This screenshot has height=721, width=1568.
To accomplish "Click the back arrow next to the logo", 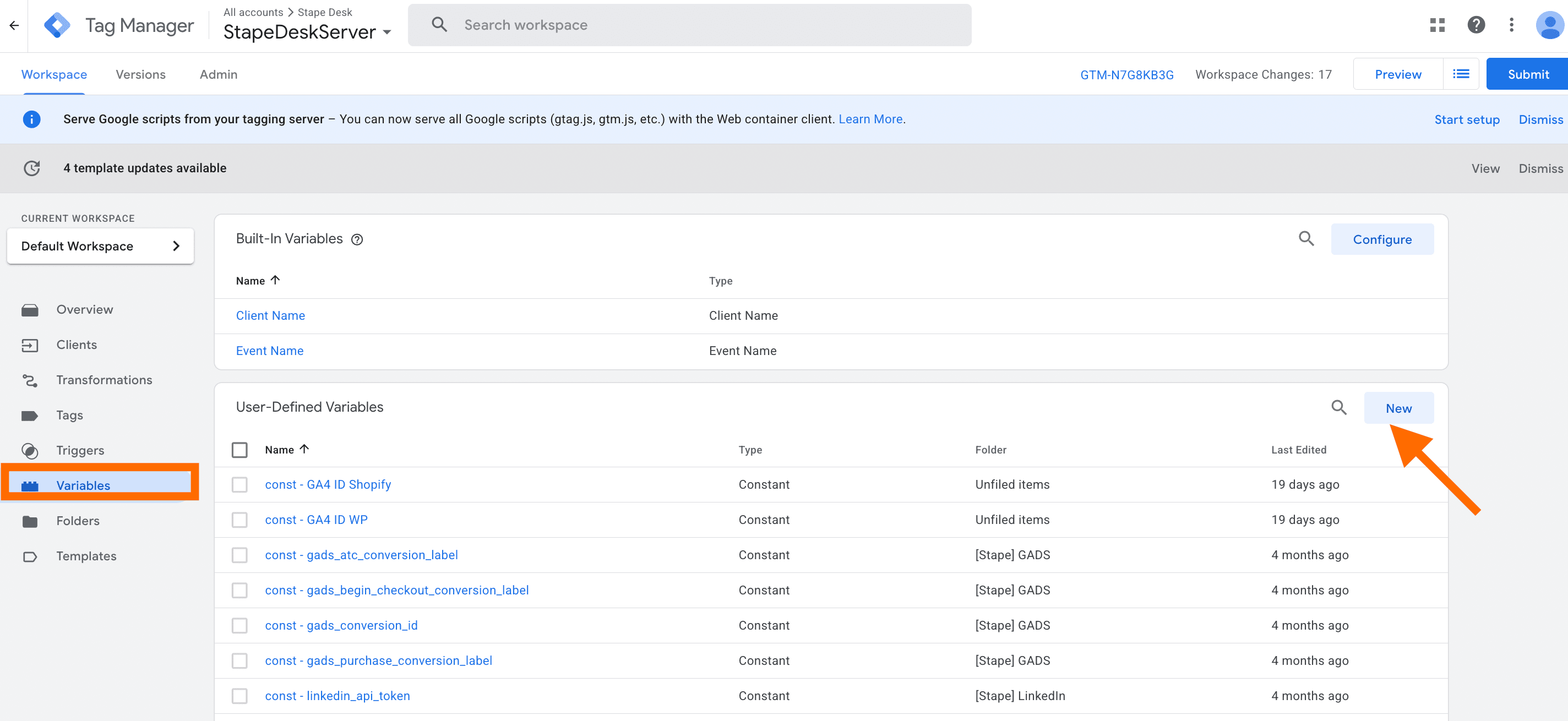I will 14,25.
